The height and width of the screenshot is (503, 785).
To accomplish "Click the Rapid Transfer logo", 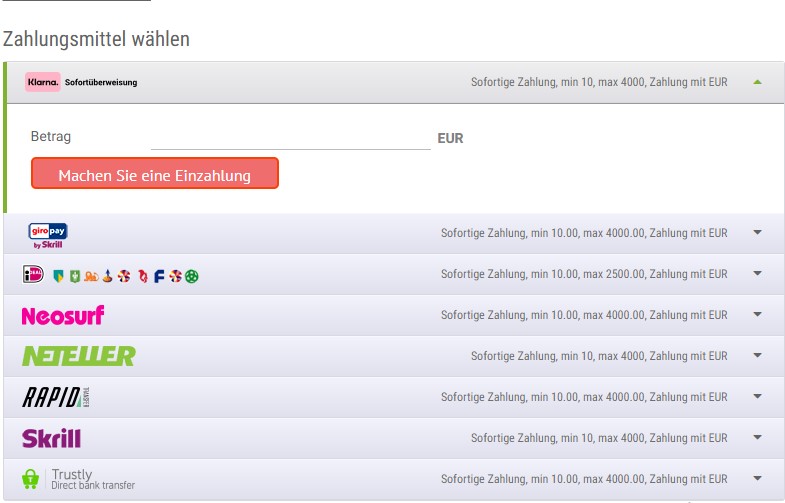I will pyautogui.click(x=56, y=397).
